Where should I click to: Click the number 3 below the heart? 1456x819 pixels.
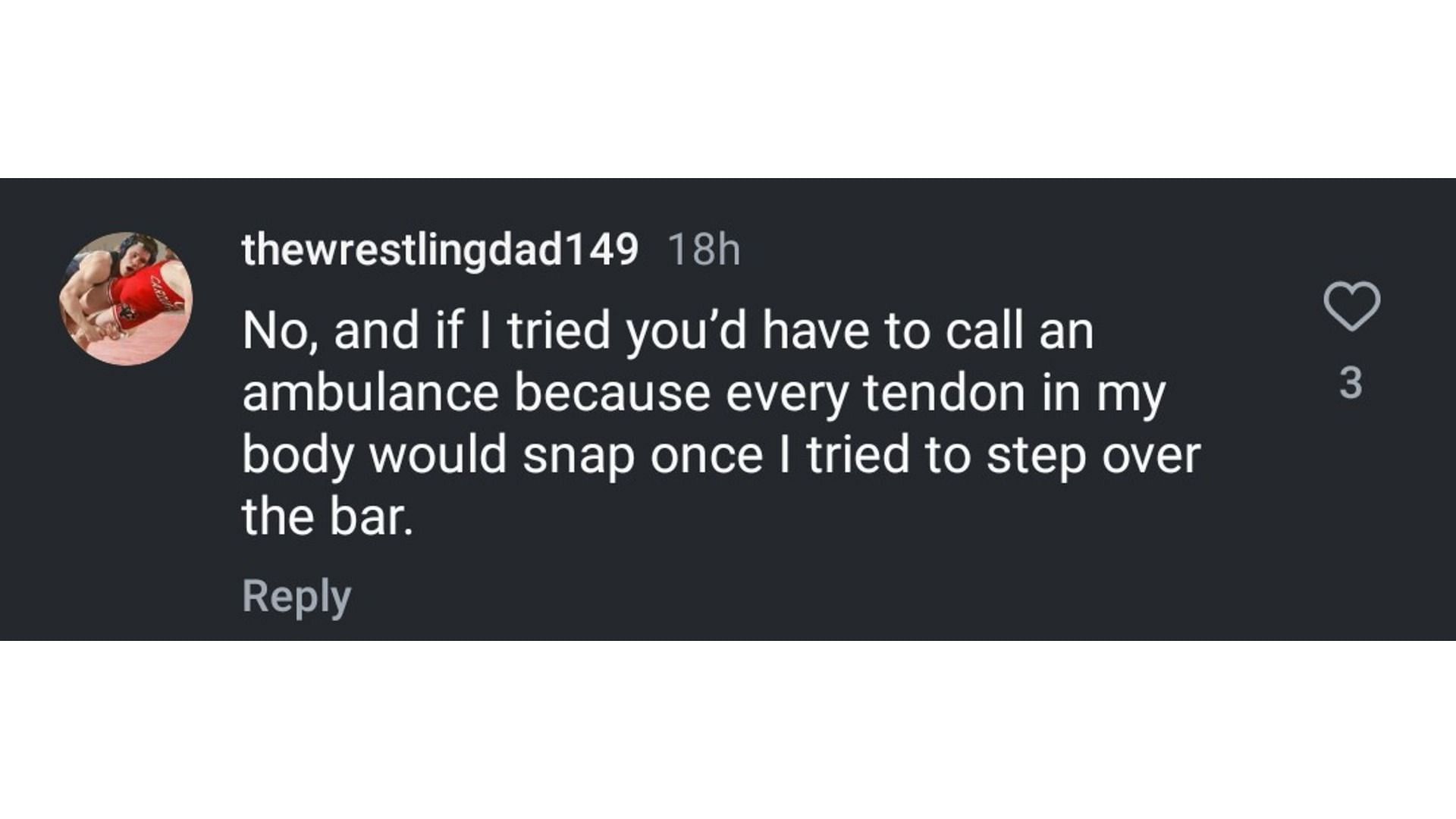(x=1351, y=383)
